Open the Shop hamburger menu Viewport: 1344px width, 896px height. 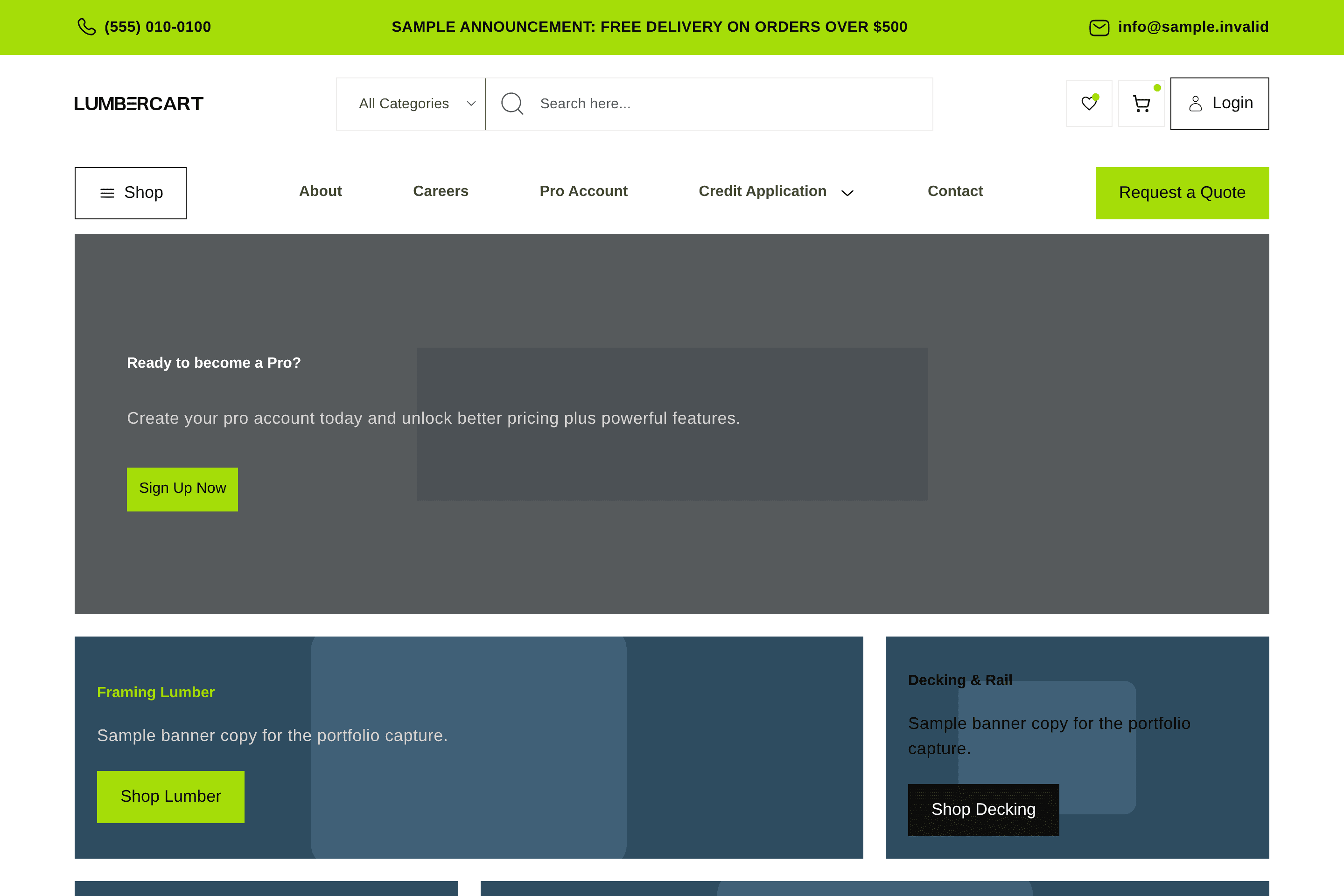(x=130, y=193)
